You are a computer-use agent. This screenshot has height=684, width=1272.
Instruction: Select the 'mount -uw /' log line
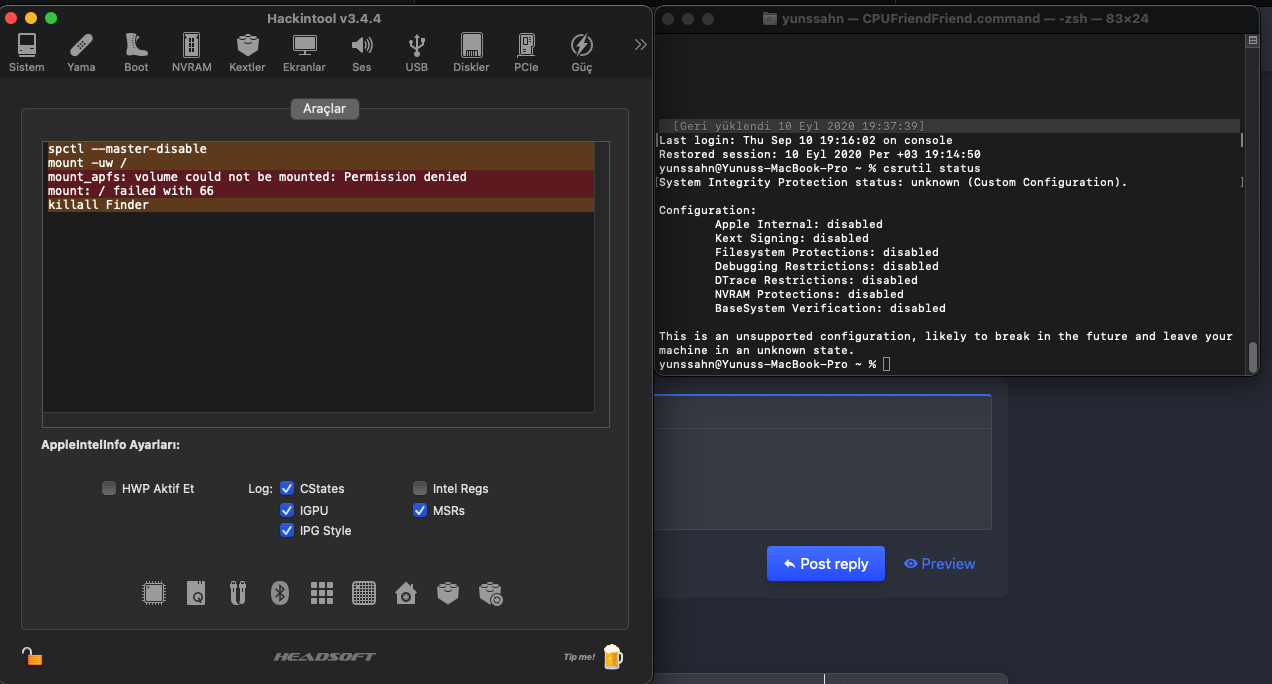(321, 163)
